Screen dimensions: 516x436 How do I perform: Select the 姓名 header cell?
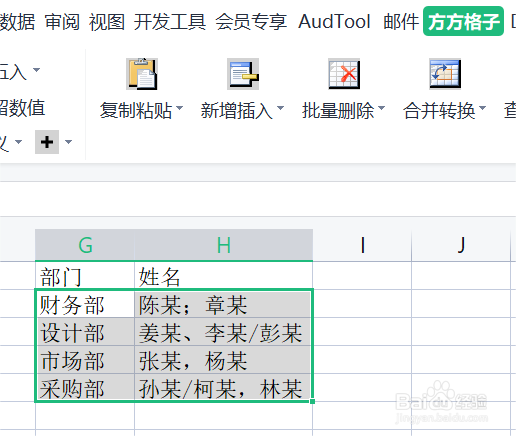(x=224, y=275)
